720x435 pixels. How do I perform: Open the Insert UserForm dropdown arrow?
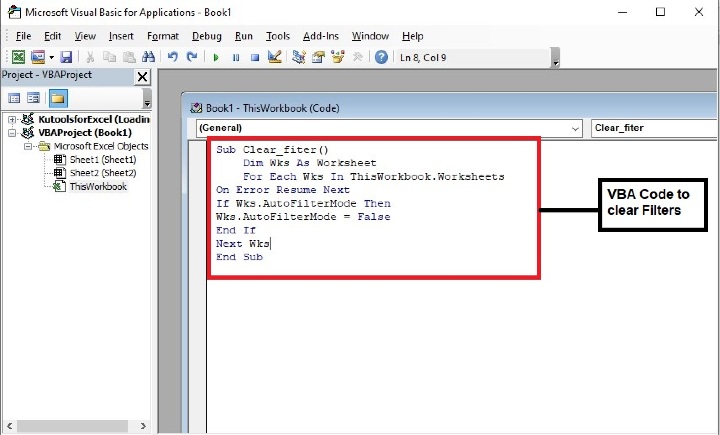(51, 57)
